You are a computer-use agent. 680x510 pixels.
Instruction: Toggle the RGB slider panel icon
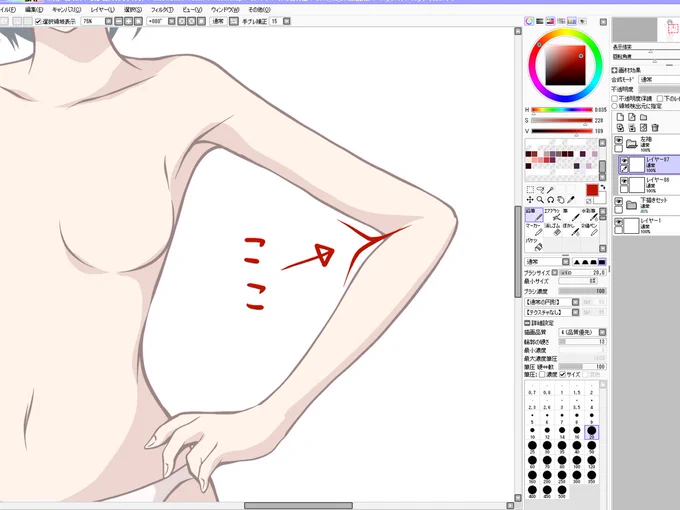(x=540, y=21)
